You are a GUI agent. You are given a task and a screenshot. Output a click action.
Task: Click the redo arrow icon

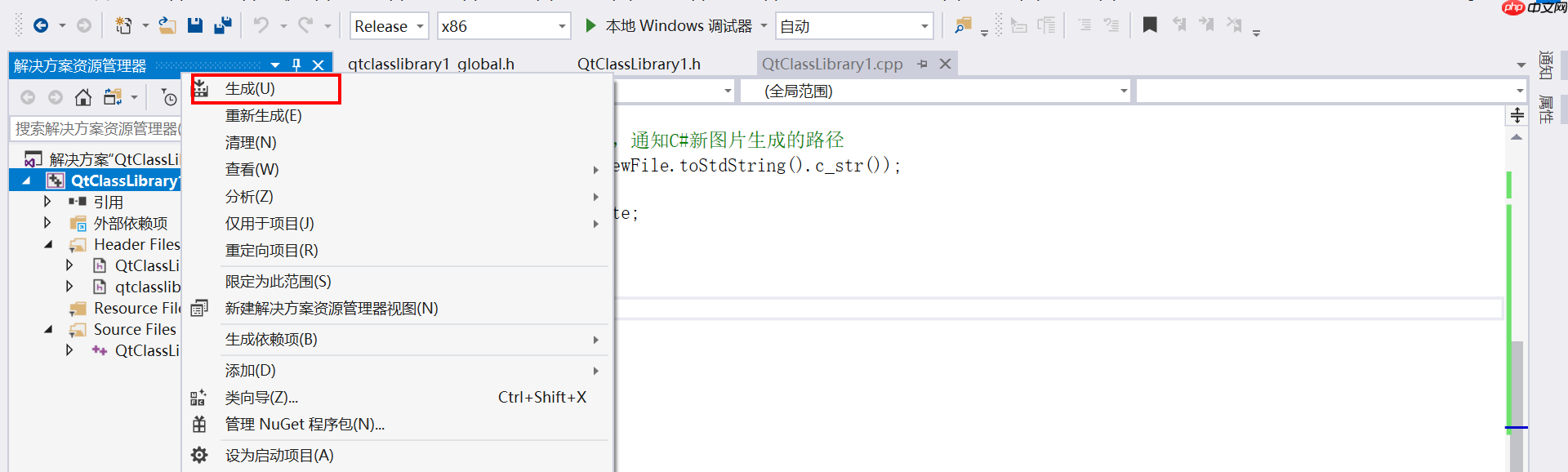(305, 26)
